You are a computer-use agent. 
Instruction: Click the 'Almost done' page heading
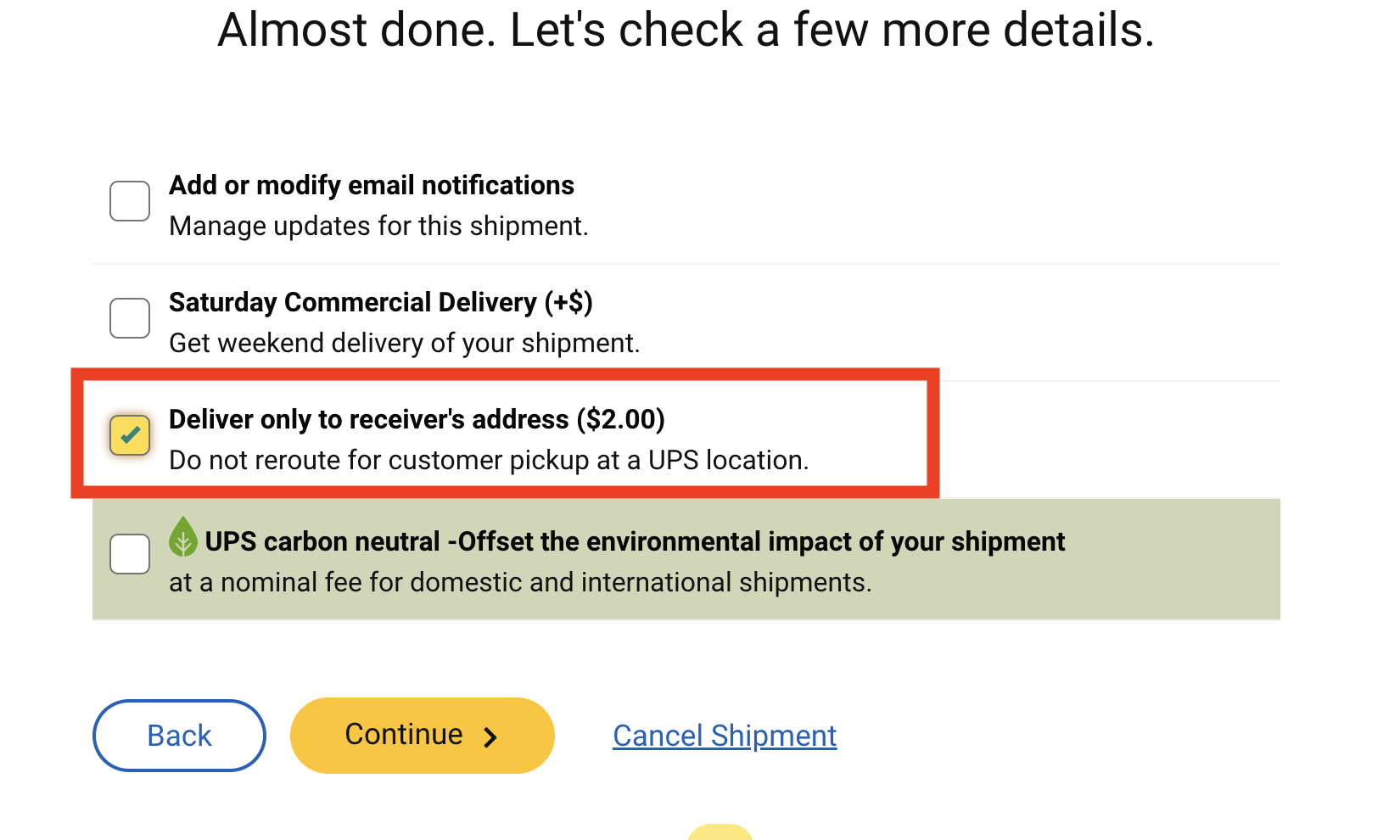coord(686,31)
